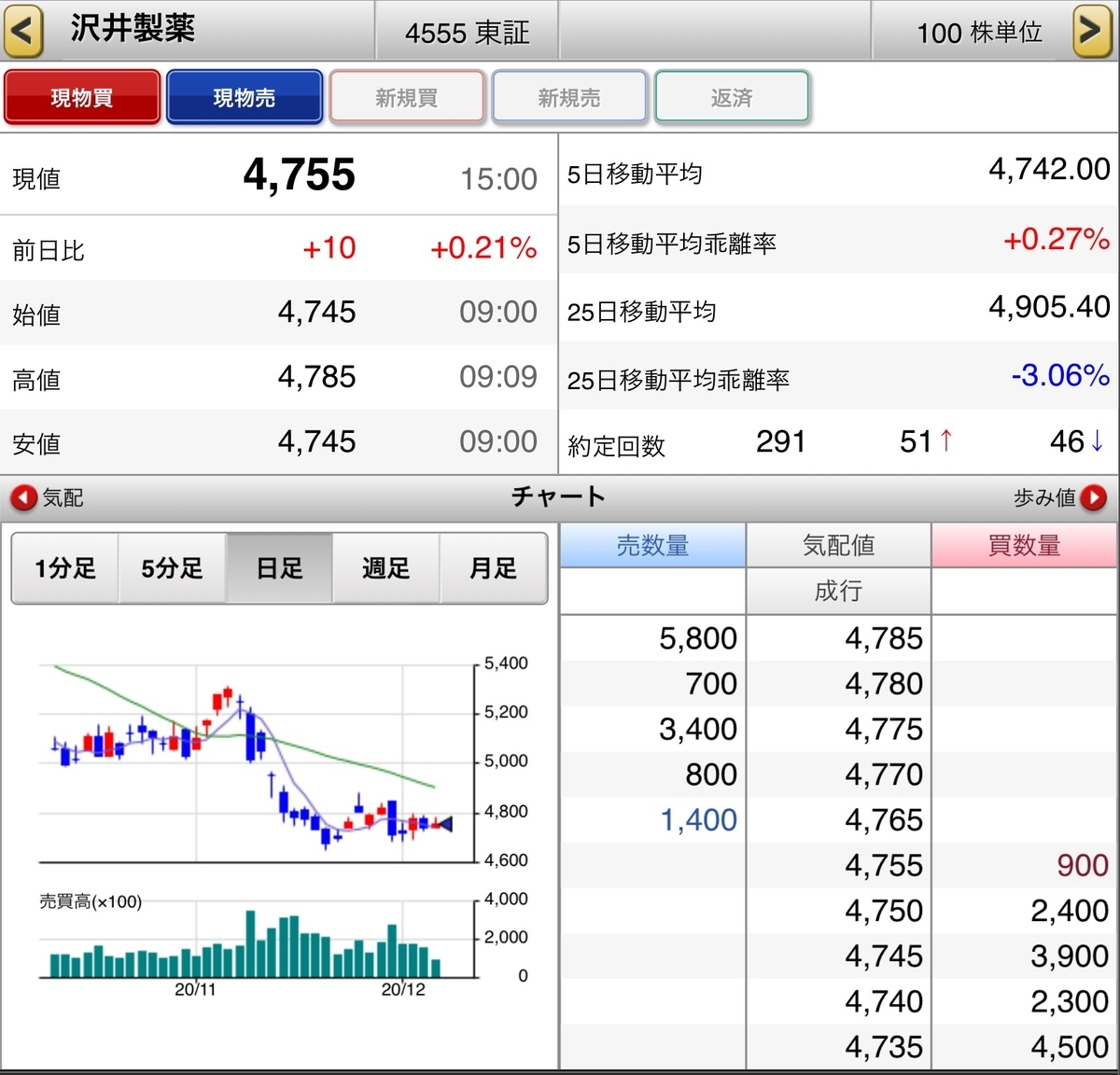Viewport: 1120px width, 1075px height.
Task: Tap the 100 株単位 label
Action: 979,33
